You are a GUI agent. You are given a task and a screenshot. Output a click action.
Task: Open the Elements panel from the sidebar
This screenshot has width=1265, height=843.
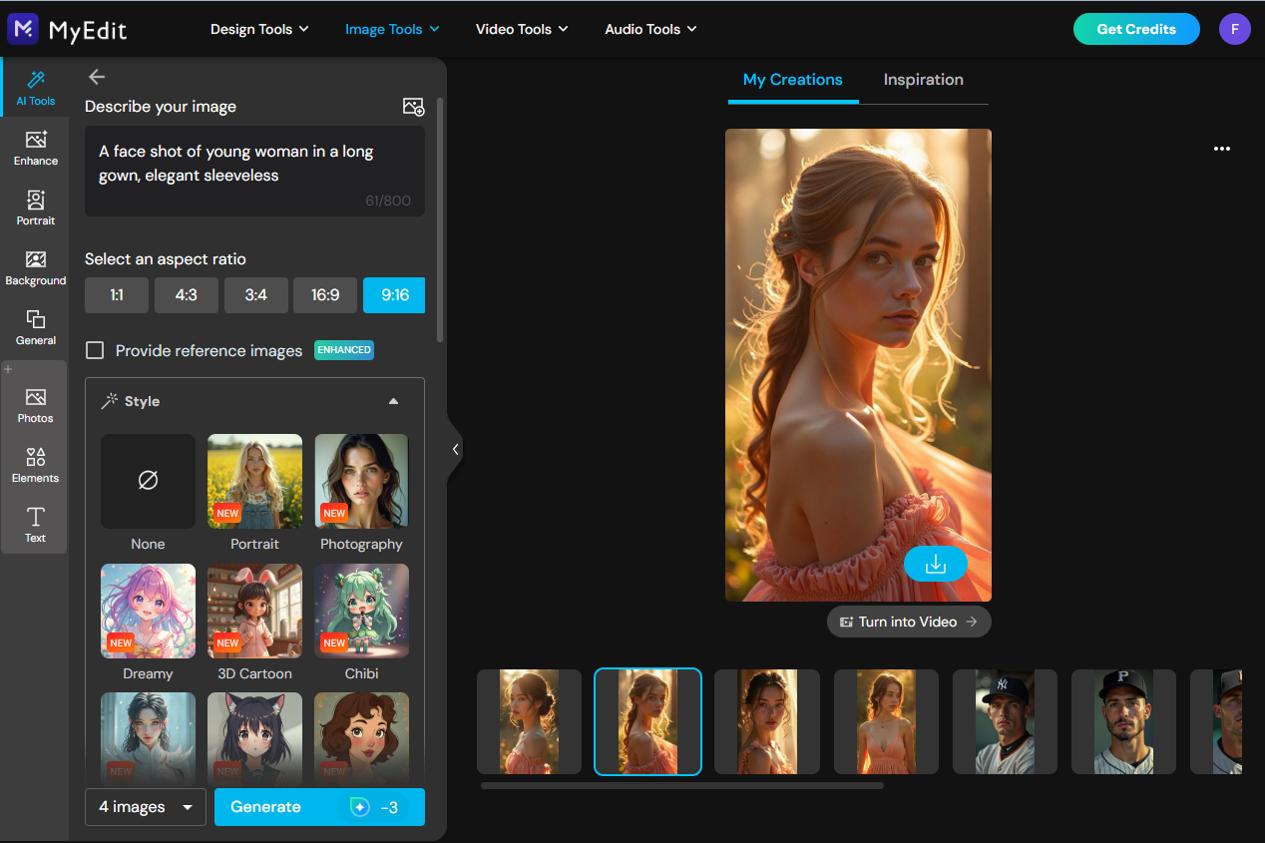pos(35,463)
